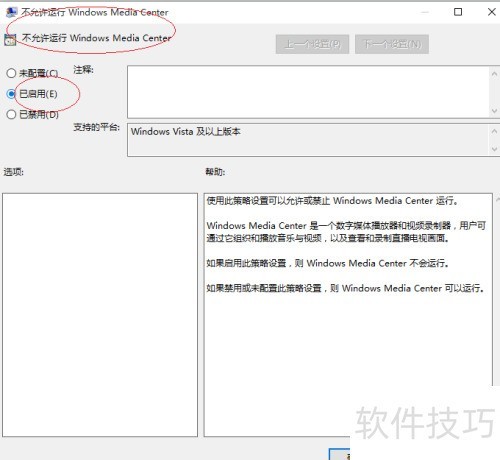Click the help line '如果启用此策略设置'
Viewport: 500px width, 460px height.
246,263
